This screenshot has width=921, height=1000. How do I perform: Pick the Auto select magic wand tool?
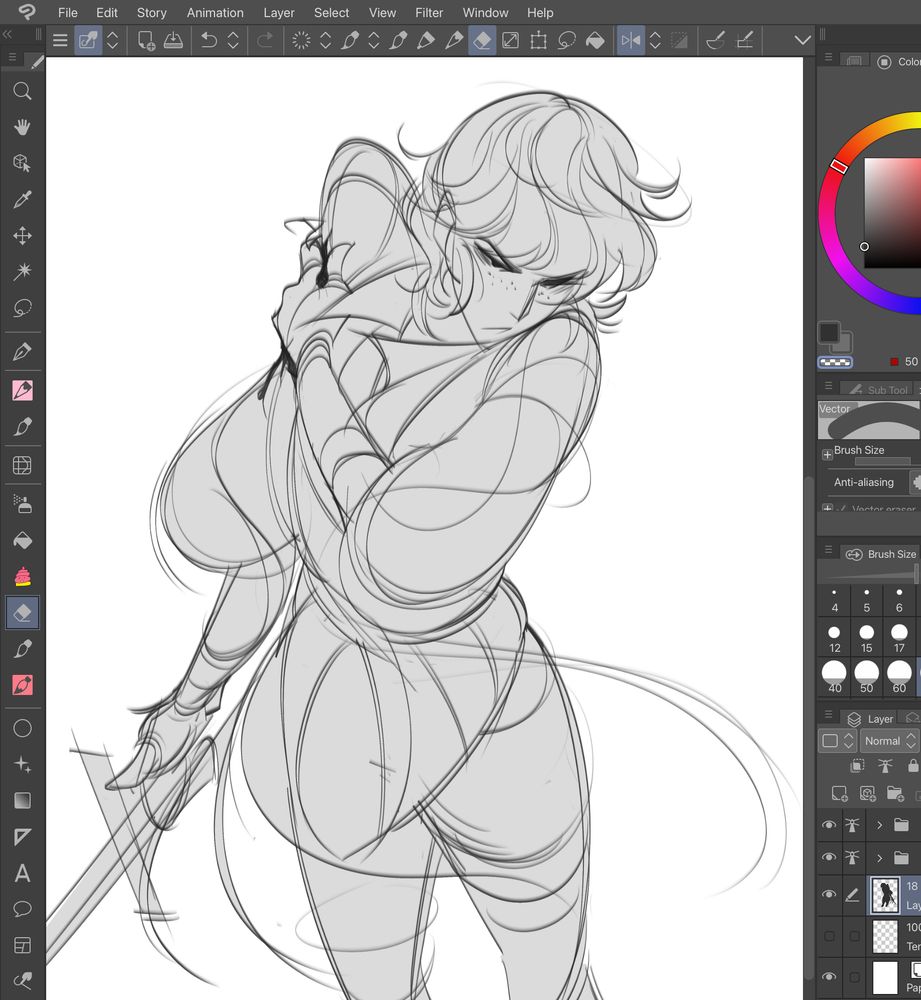click(22, 271)
